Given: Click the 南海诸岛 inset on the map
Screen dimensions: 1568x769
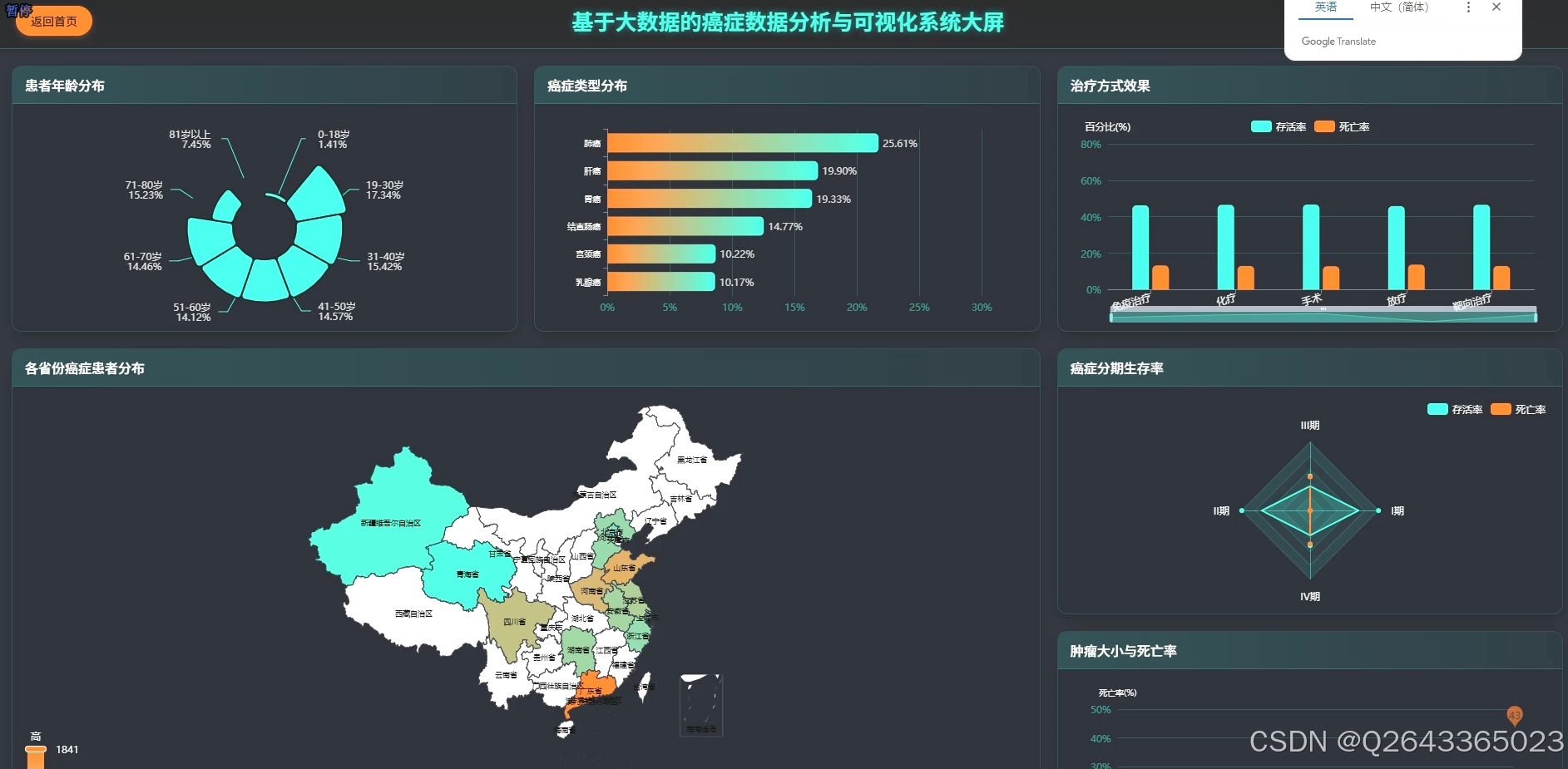Looking at the screenshot, I should tap(701, 705).
